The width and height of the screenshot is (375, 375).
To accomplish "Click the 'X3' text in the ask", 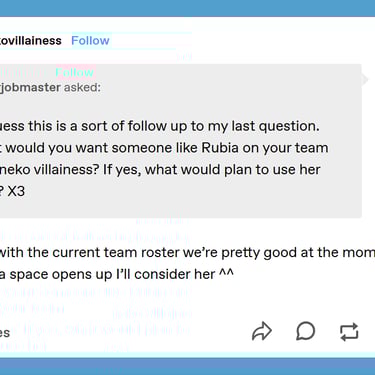I will tap(16, 191).
